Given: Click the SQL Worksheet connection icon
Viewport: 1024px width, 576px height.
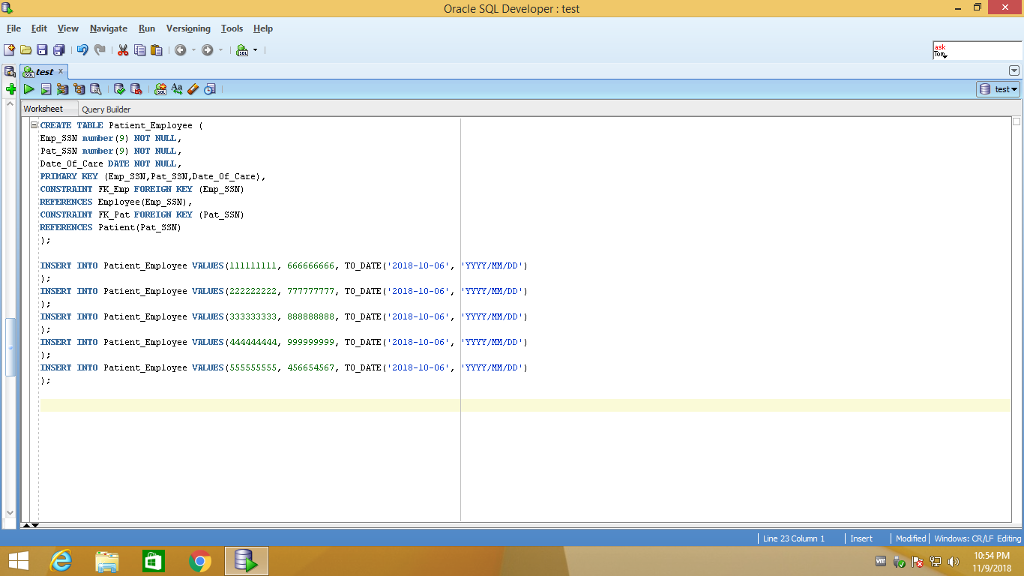Looking at the screenshot, I should point(242,50).
